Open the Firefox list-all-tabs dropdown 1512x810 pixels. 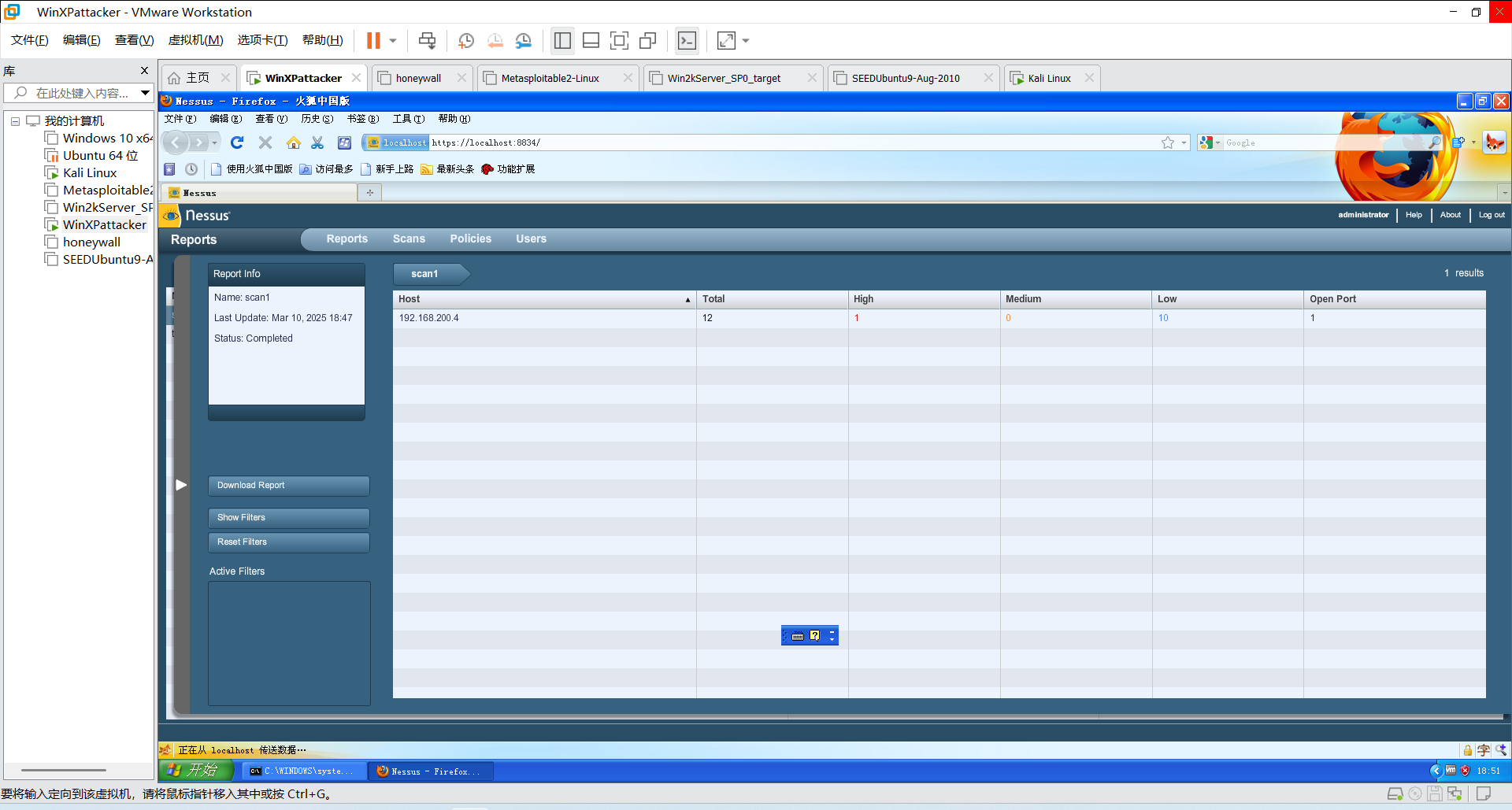click(1504, 192)
